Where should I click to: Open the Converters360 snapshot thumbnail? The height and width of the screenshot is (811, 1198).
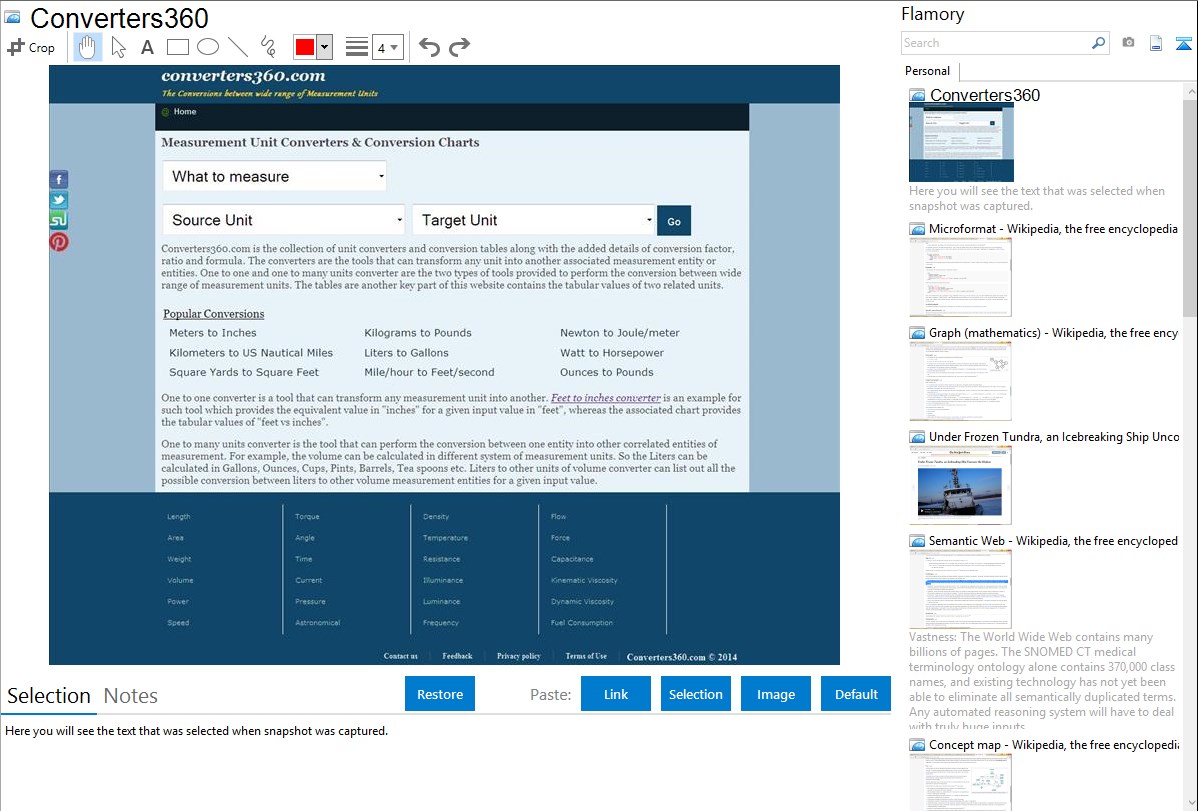coord(961,143)
